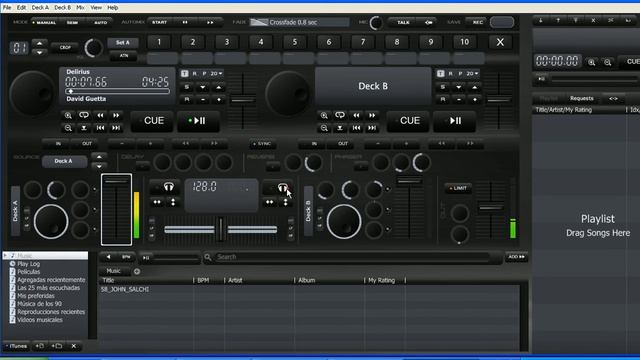640x360 pixels.
Task: Skip to next track on Deck A
Action: click(116, 128)
